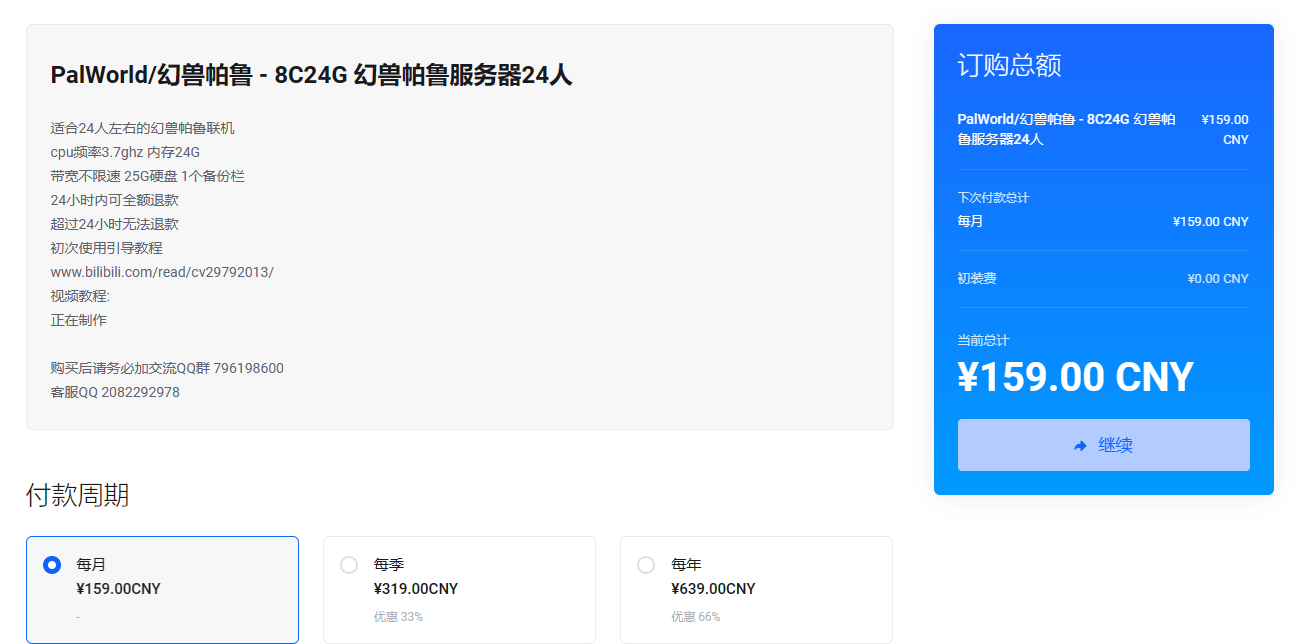This screenshot has width=1303, height=644.
Task: Select the 每月 monthly payment radio button
Action: (52, 565)
